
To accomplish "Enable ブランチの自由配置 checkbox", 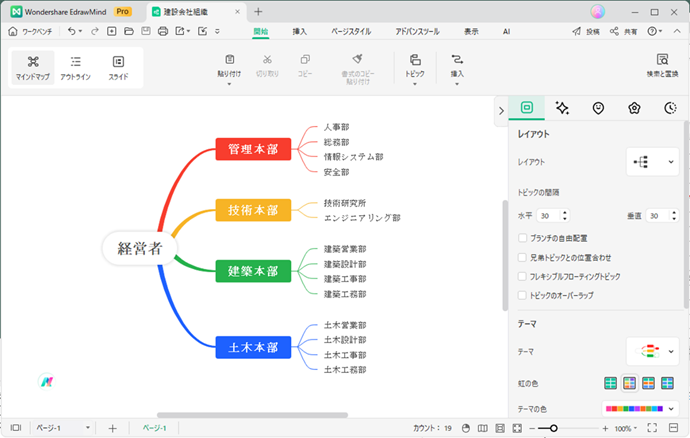I will click(522, 238).
